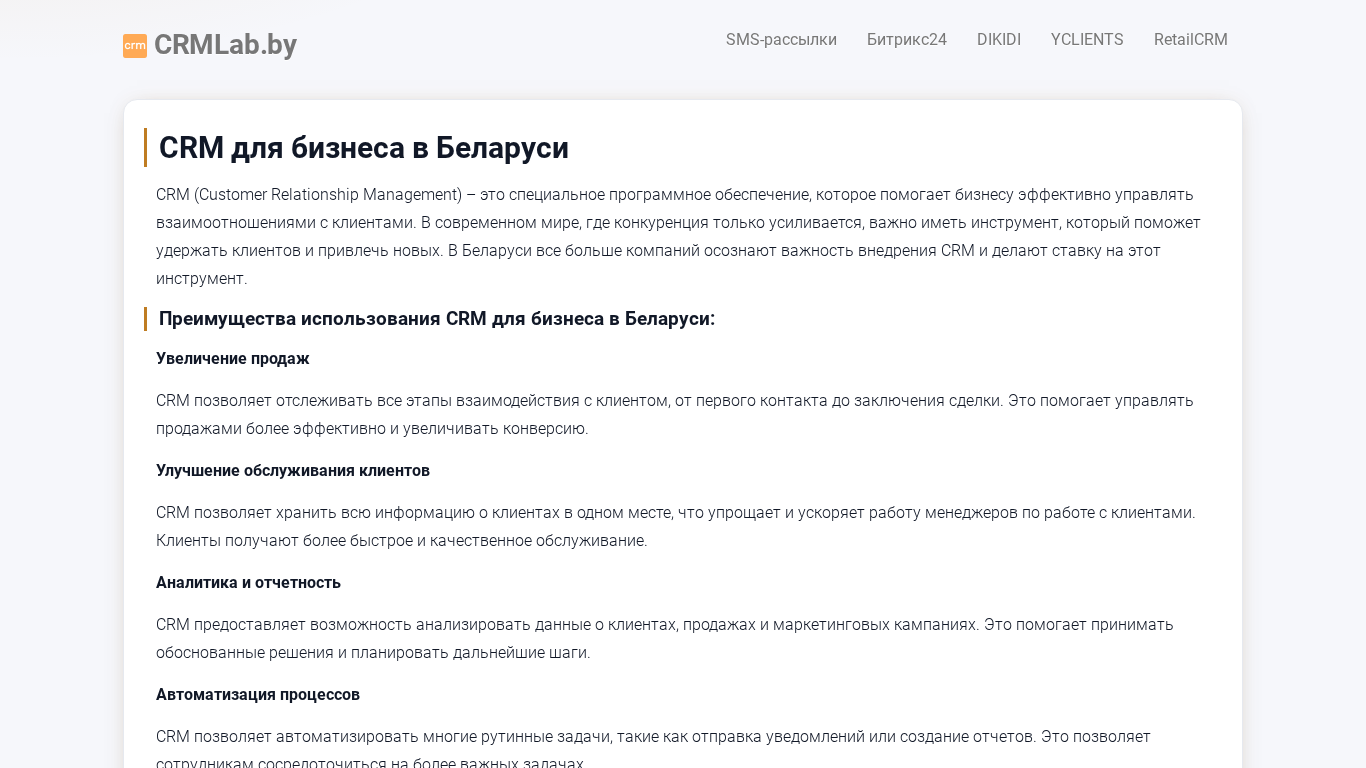Open the CRMLab.by home link

(x=225, y=45)
